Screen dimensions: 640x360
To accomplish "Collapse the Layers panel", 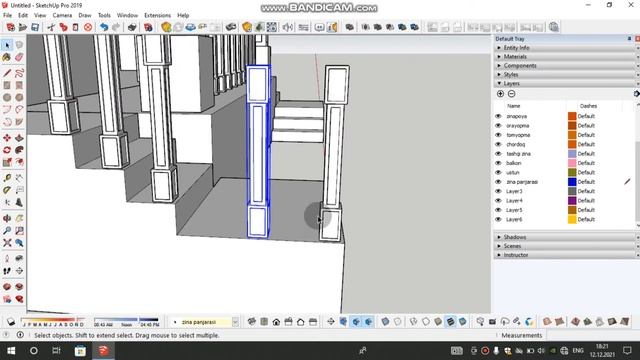I will tap(565, 84).
